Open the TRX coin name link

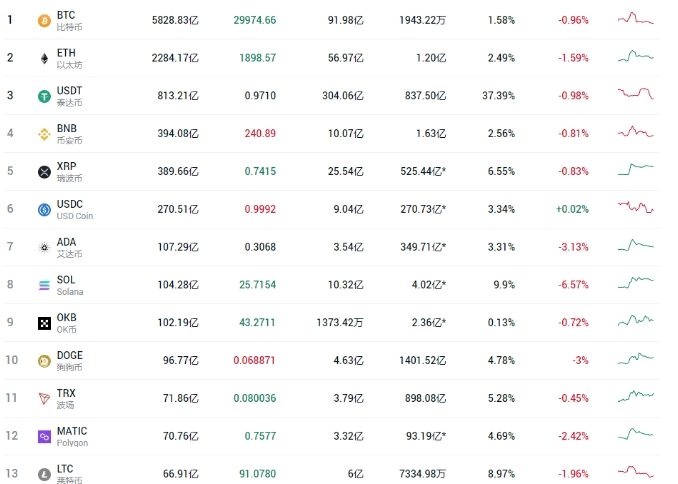point(66,393)
